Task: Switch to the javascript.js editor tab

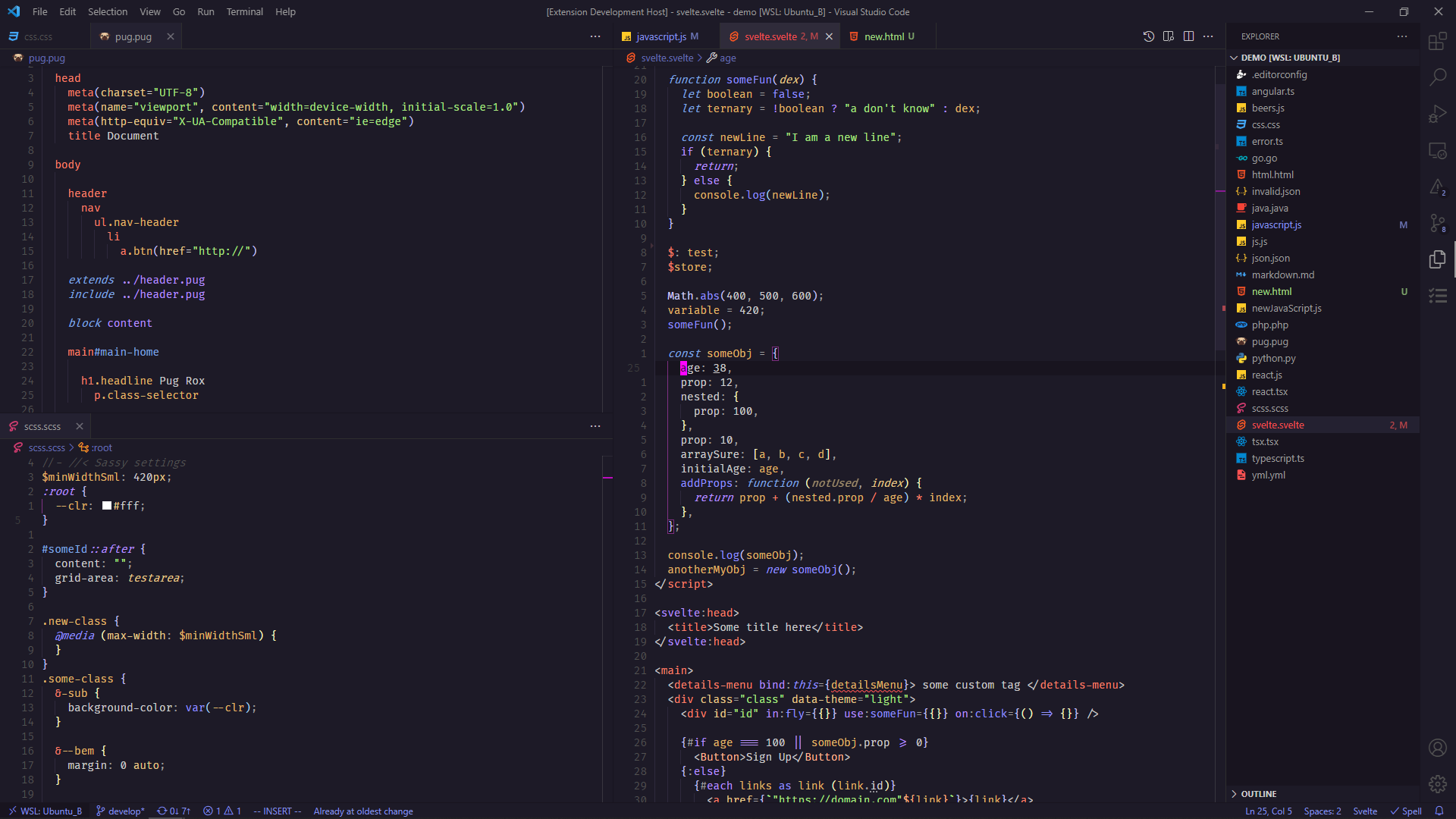Action: (660, 36)
